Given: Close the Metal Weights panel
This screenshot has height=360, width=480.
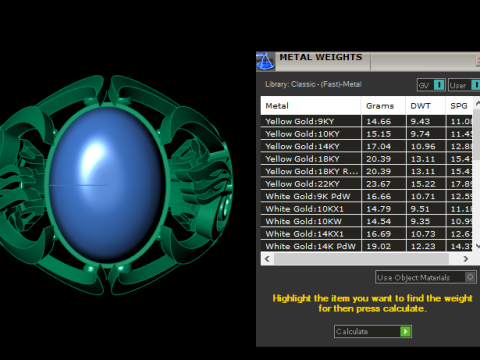Looking at the screenshot, I should (478, 61).
